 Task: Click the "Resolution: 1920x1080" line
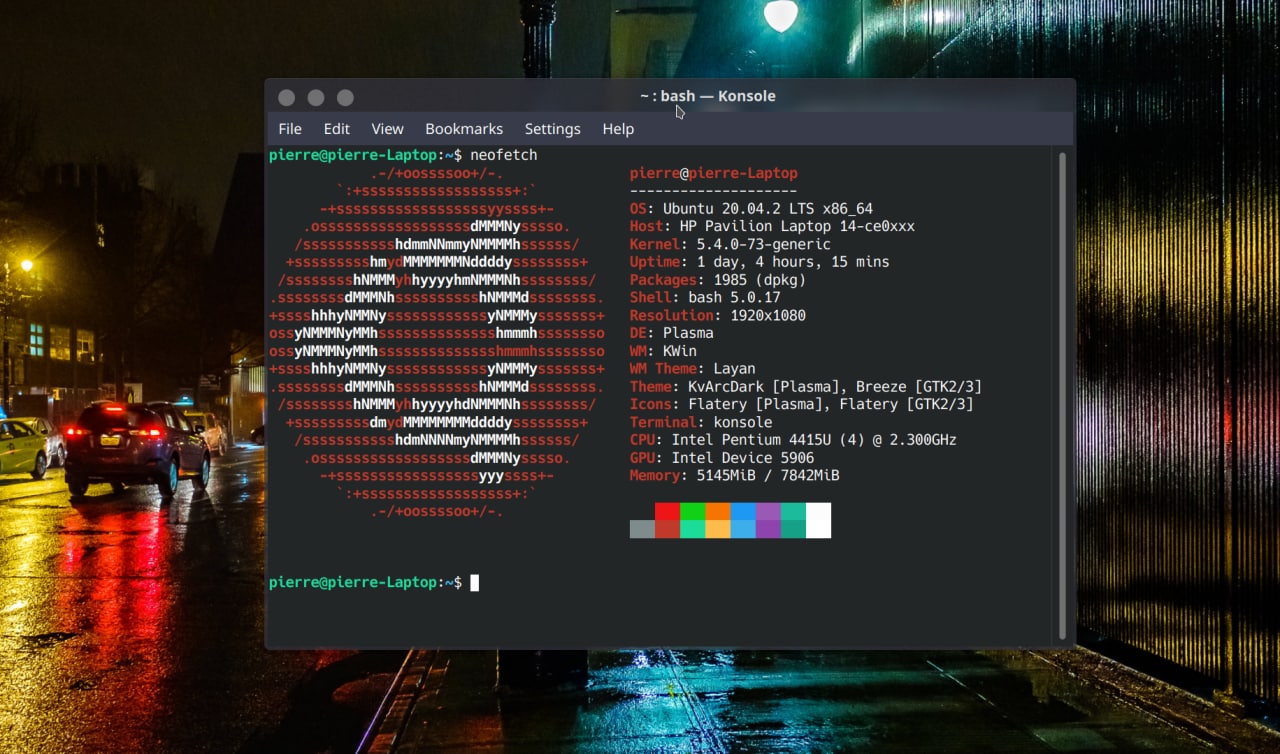[x=717, y=315]
